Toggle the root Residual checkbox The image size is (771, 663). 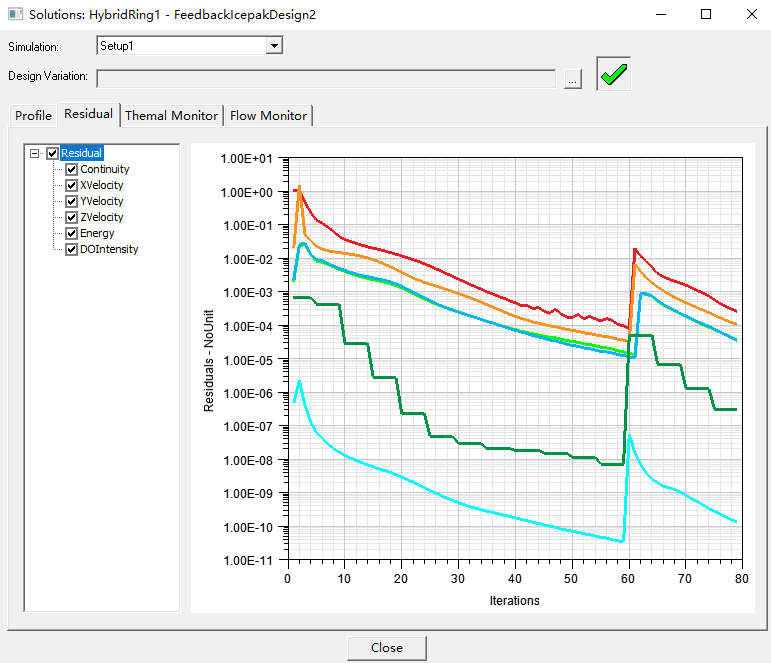53,153
